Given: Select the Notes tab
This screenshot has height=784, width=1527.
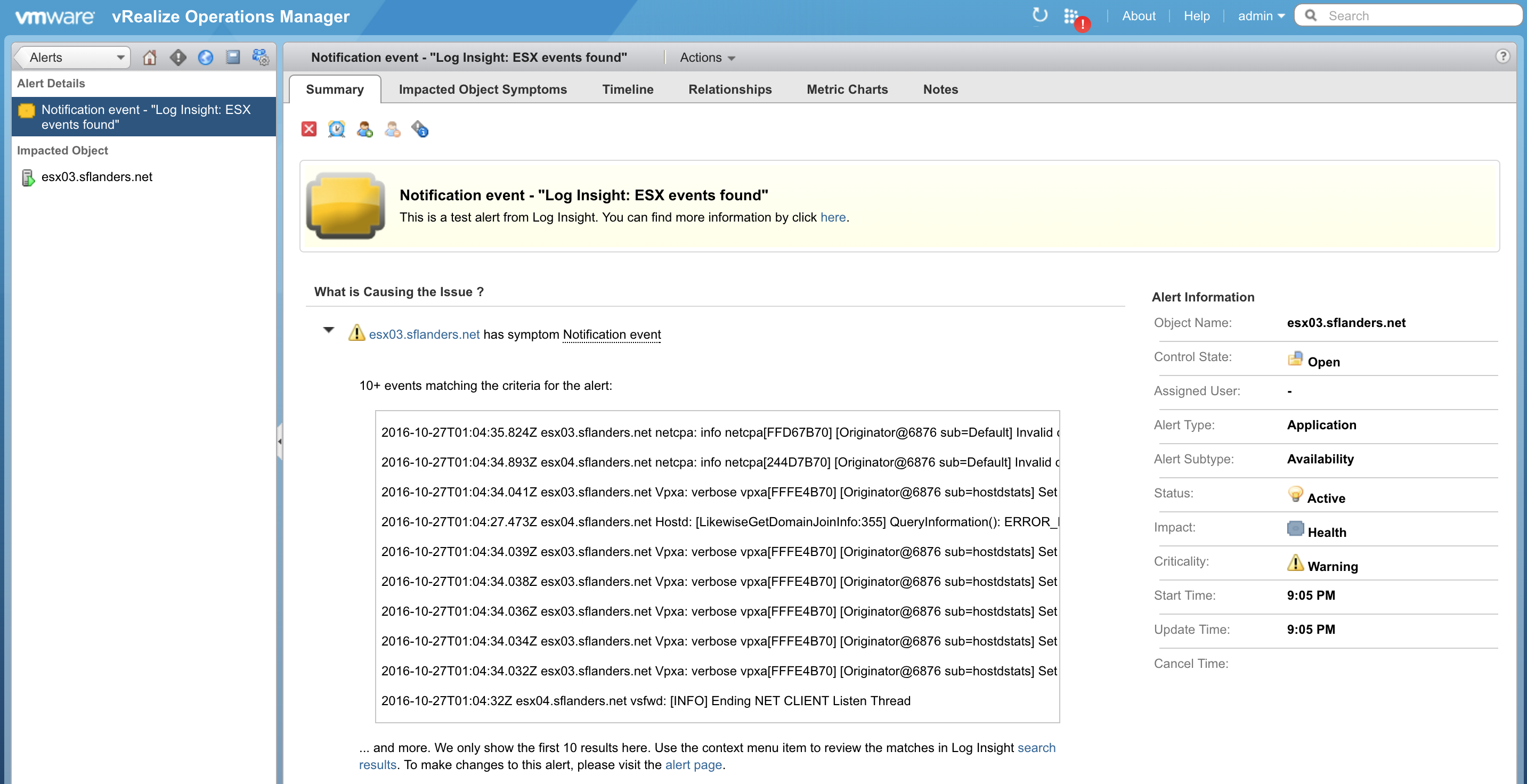Looking at the screenshot, I should point(940,89).
